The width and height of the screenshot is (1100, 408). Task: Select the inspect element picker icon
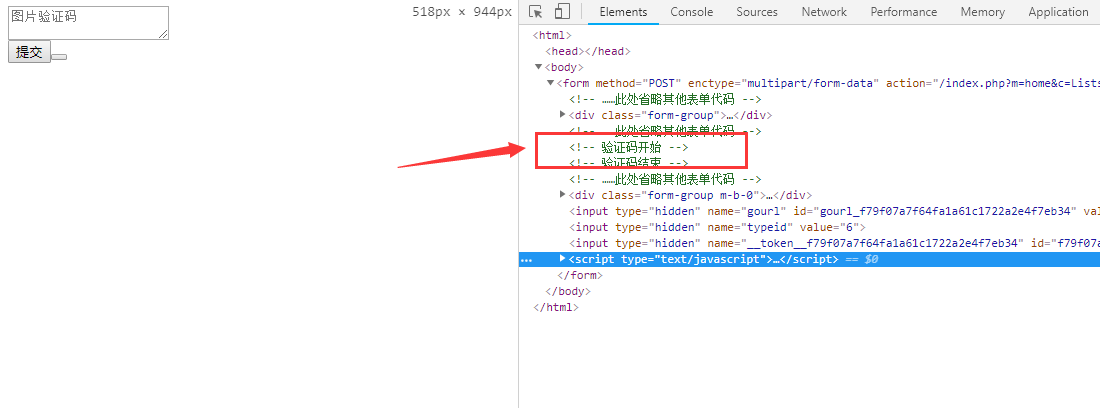pyautogui.click(x=536, y=12)
